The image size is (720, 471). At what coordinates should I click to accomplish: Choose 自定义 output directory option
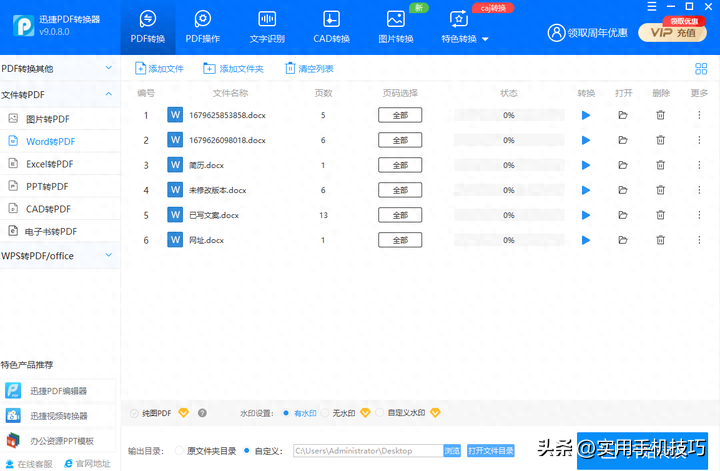(x=247, y=451)
